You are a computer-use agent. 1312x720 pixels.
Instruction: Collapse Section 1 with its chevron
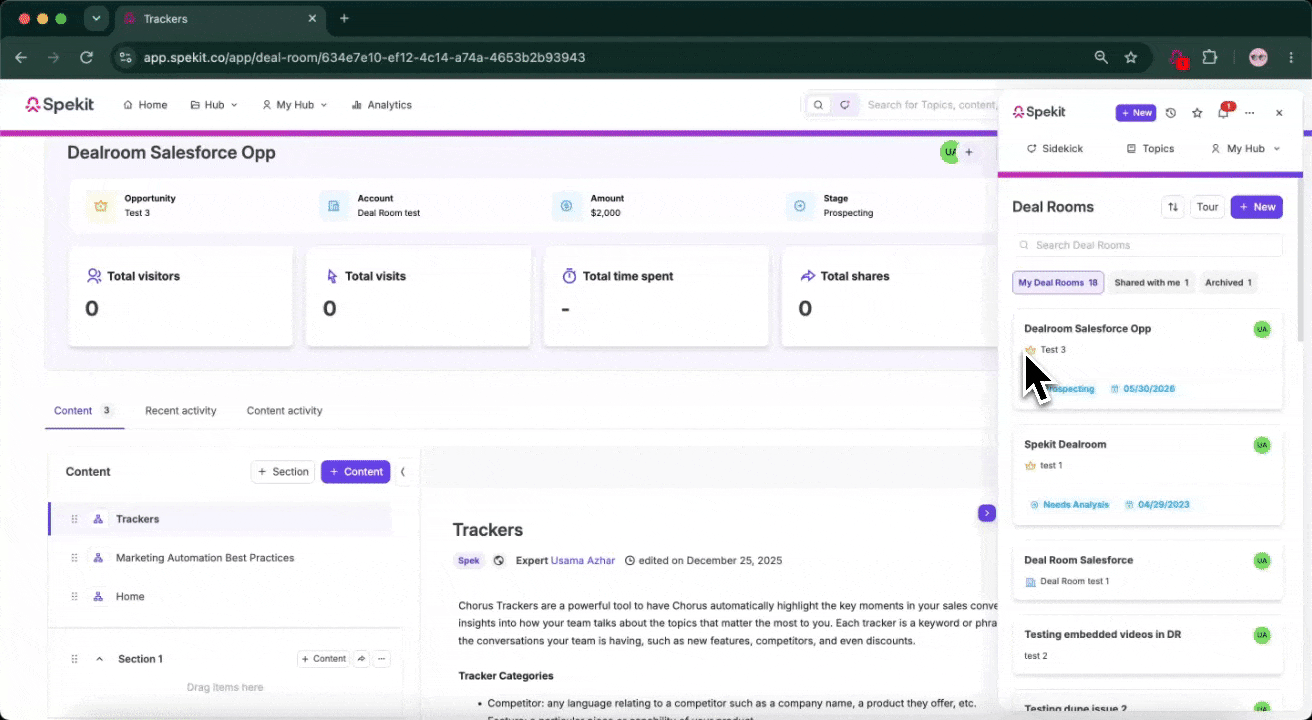[100, 659]
